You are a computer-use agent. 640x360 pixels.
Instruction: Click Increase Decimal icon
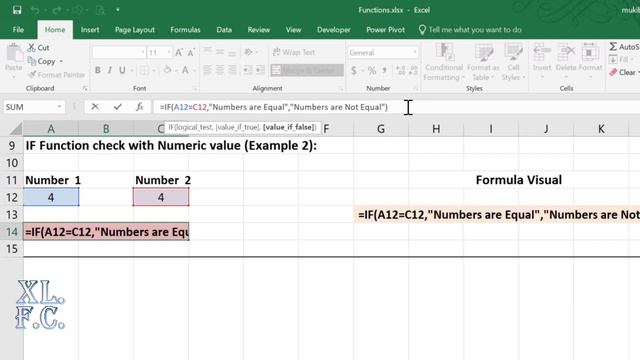[400, 70]
